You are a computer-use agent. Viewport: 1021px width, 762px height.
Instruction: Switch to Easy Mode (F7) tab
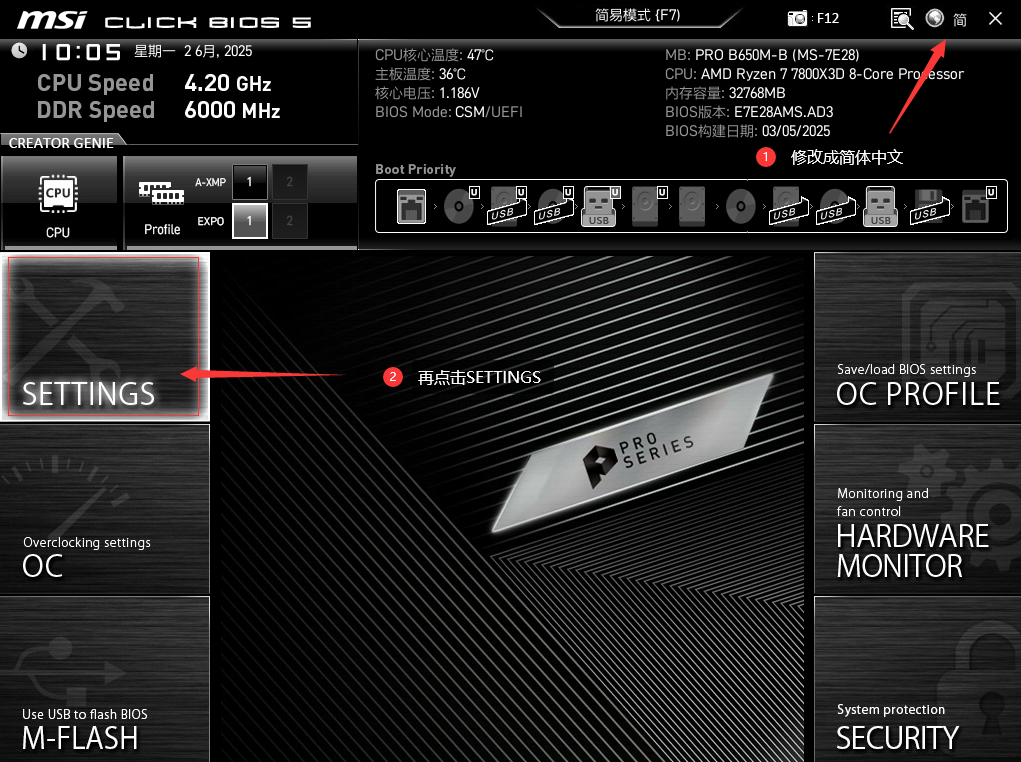tap(637, 15)
